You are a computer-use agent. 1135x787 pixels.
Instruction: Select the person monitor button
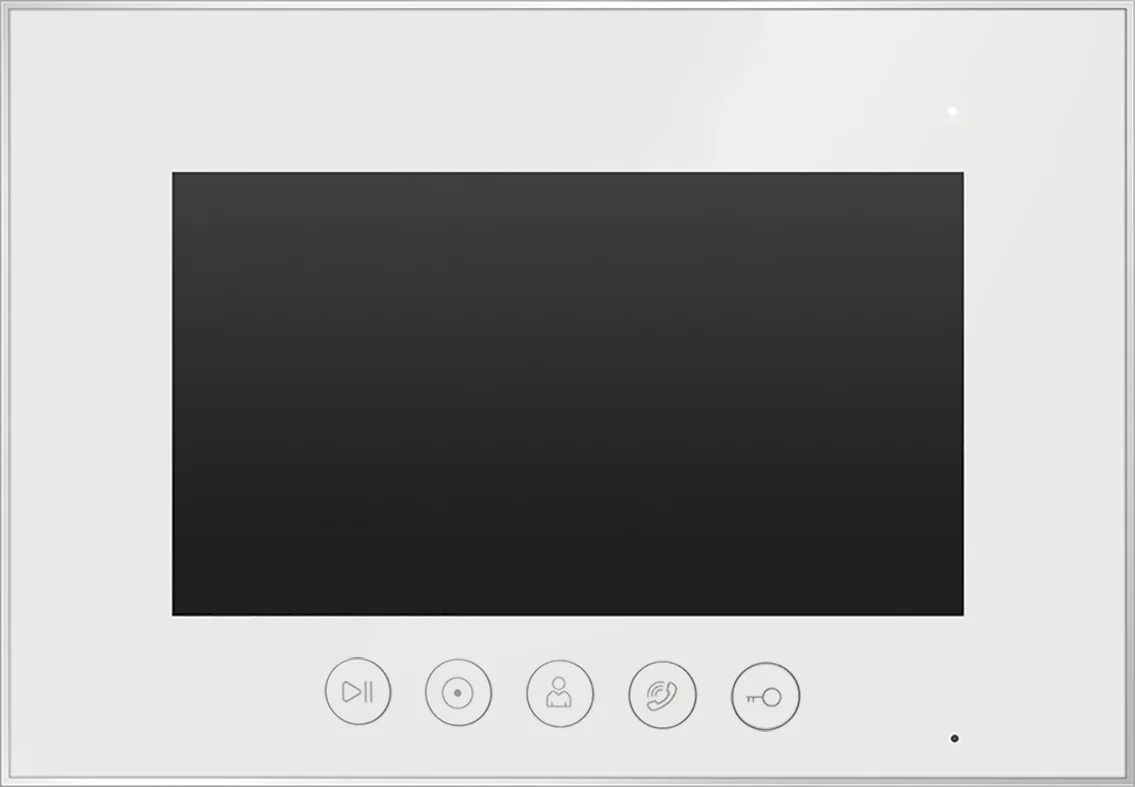point(560,694)
